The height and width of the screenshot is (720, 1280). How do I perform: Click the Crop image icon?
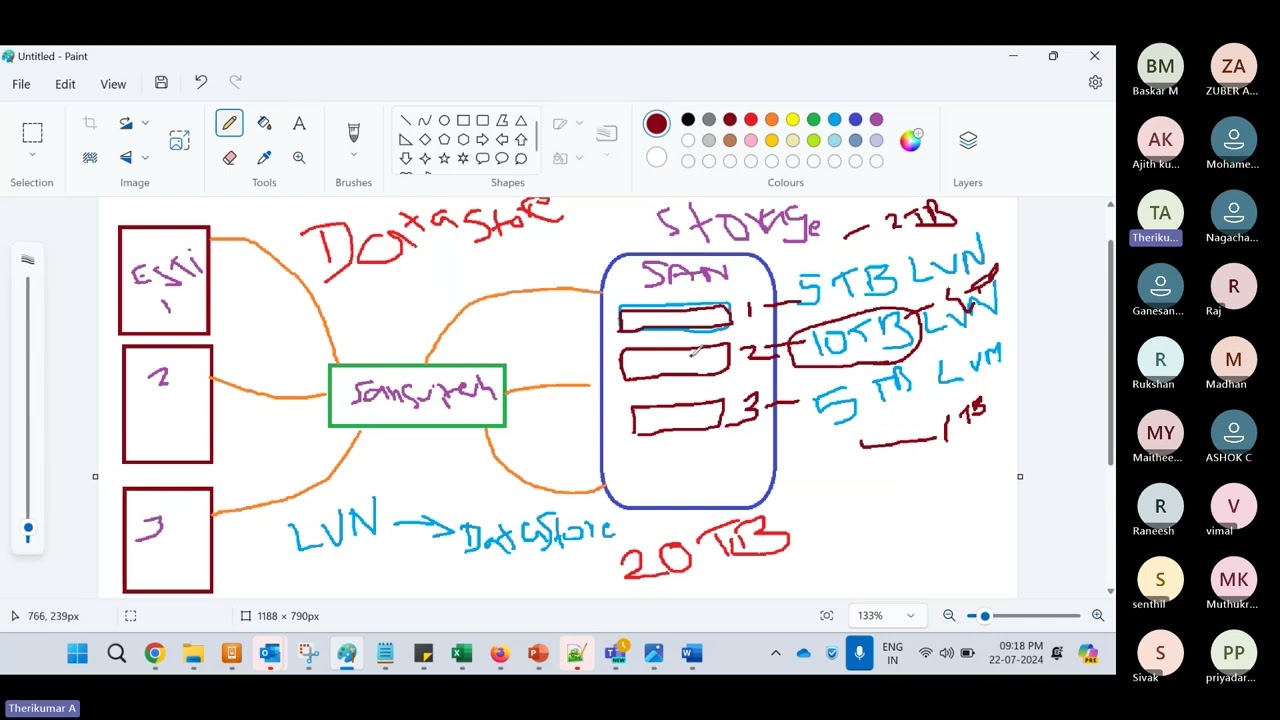click(90, 123)
